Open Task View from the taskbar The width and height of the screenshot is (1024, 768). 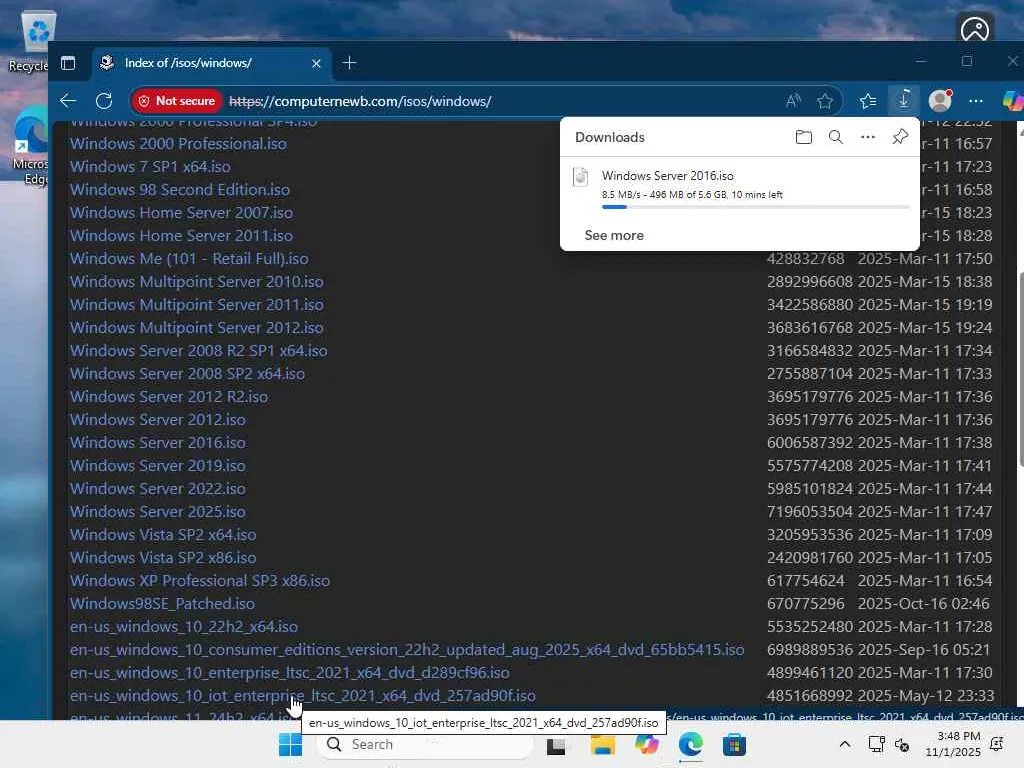pos(556,744)
